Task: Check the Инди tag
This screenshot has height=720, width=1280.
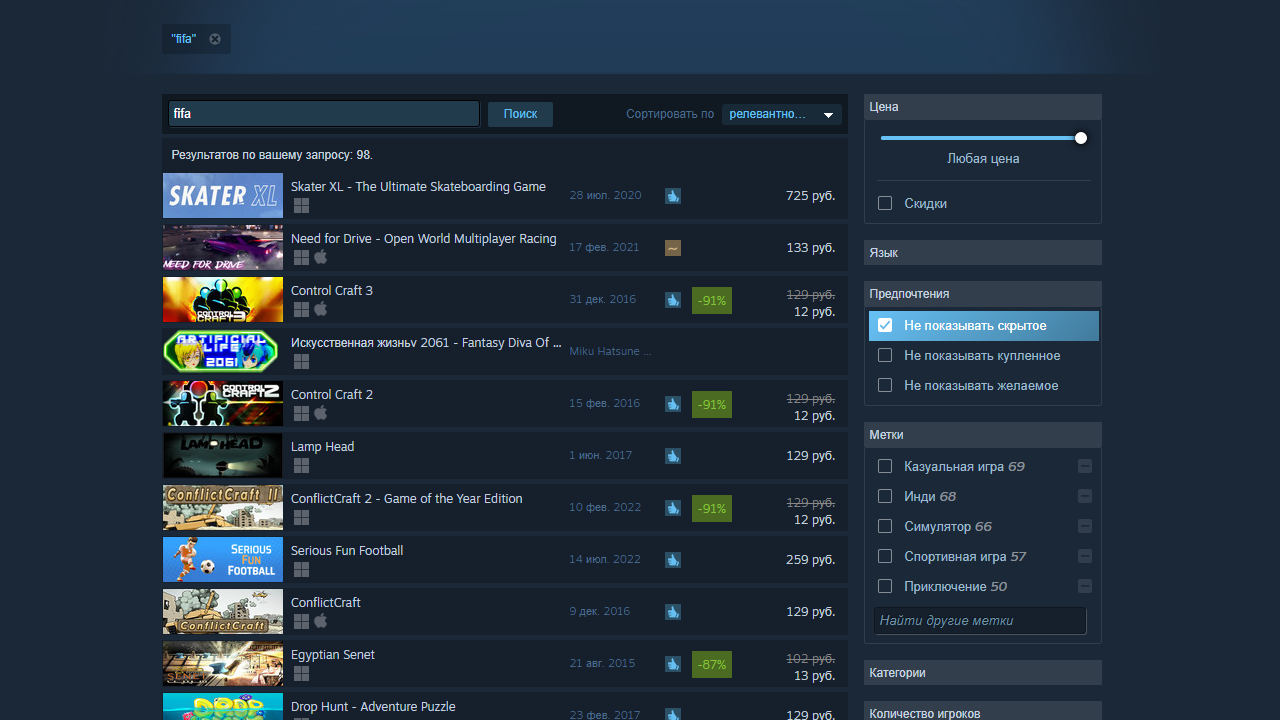Action: coord(885,496)
